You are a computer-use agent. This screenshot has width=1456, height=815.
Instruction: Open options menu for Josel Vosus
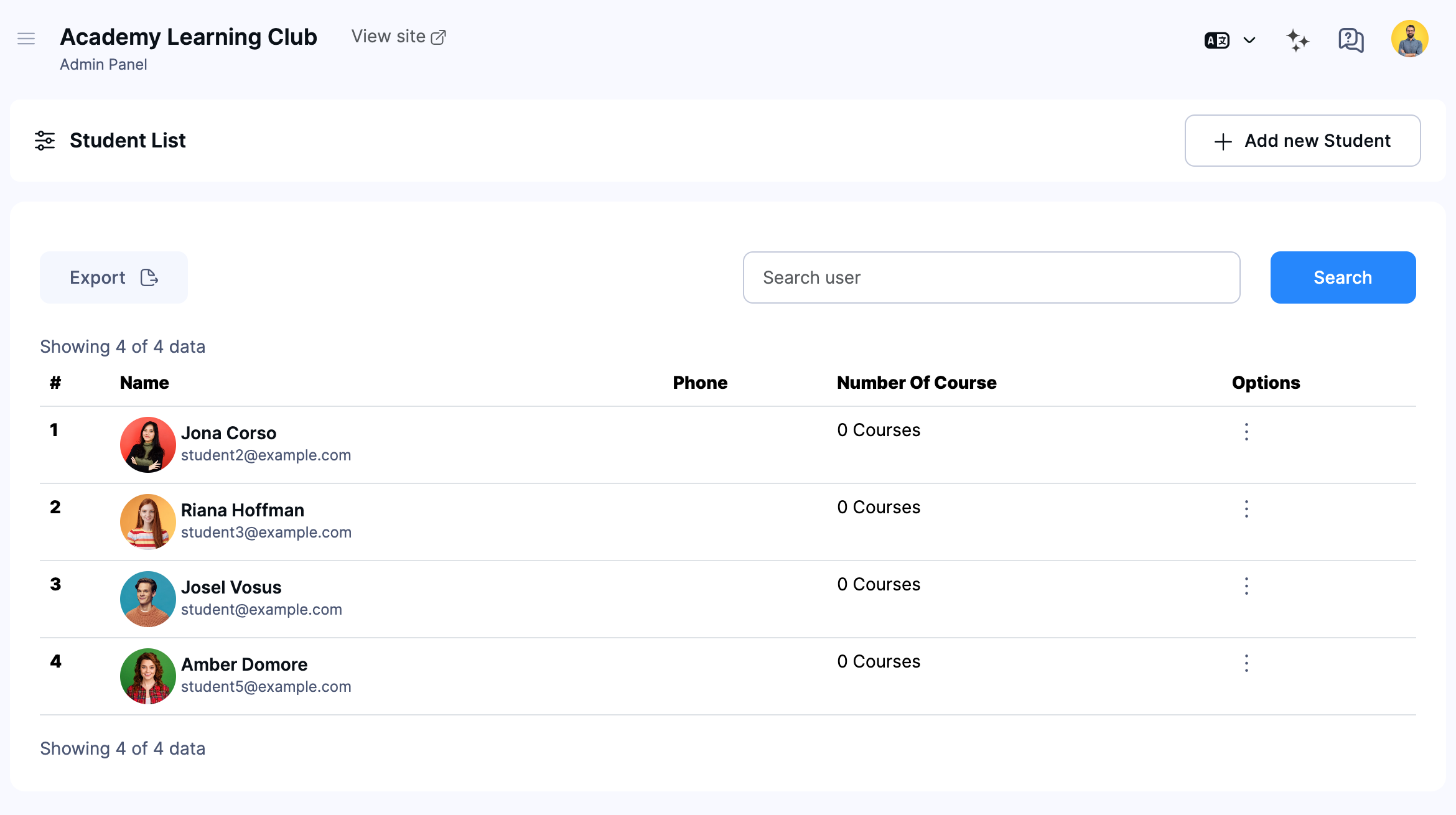tap(1246, 585)
